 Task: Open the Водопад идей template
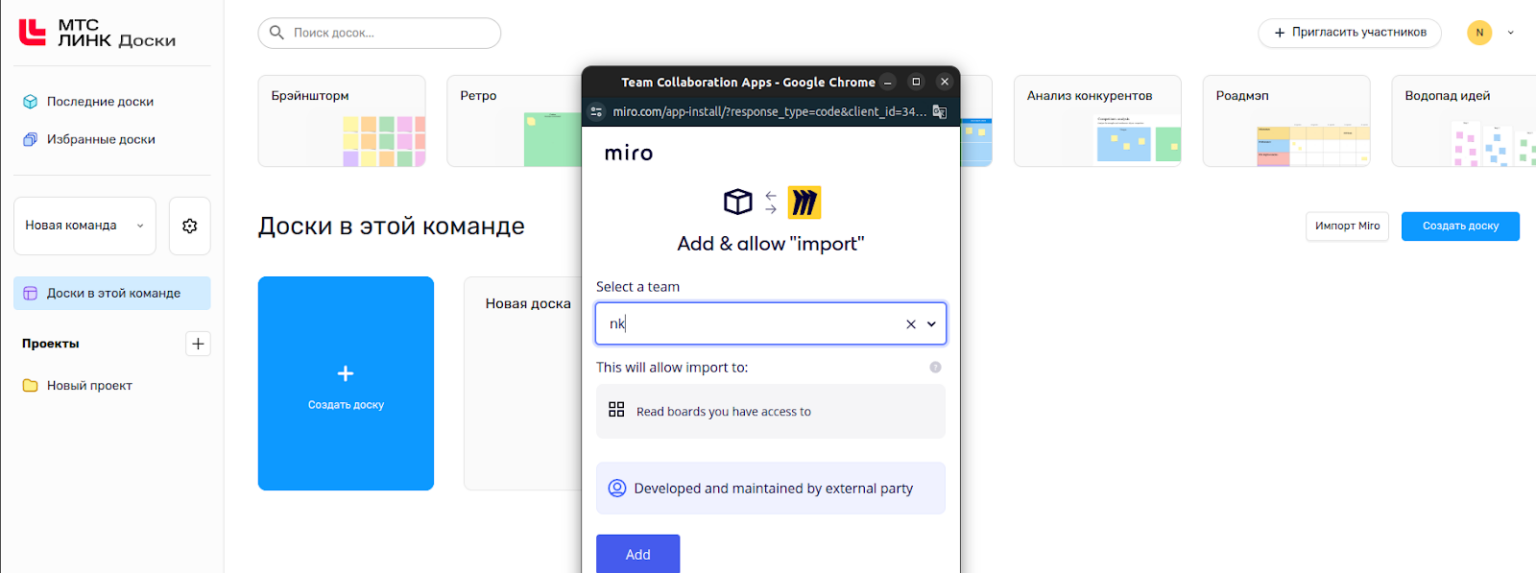[1463, 121]
